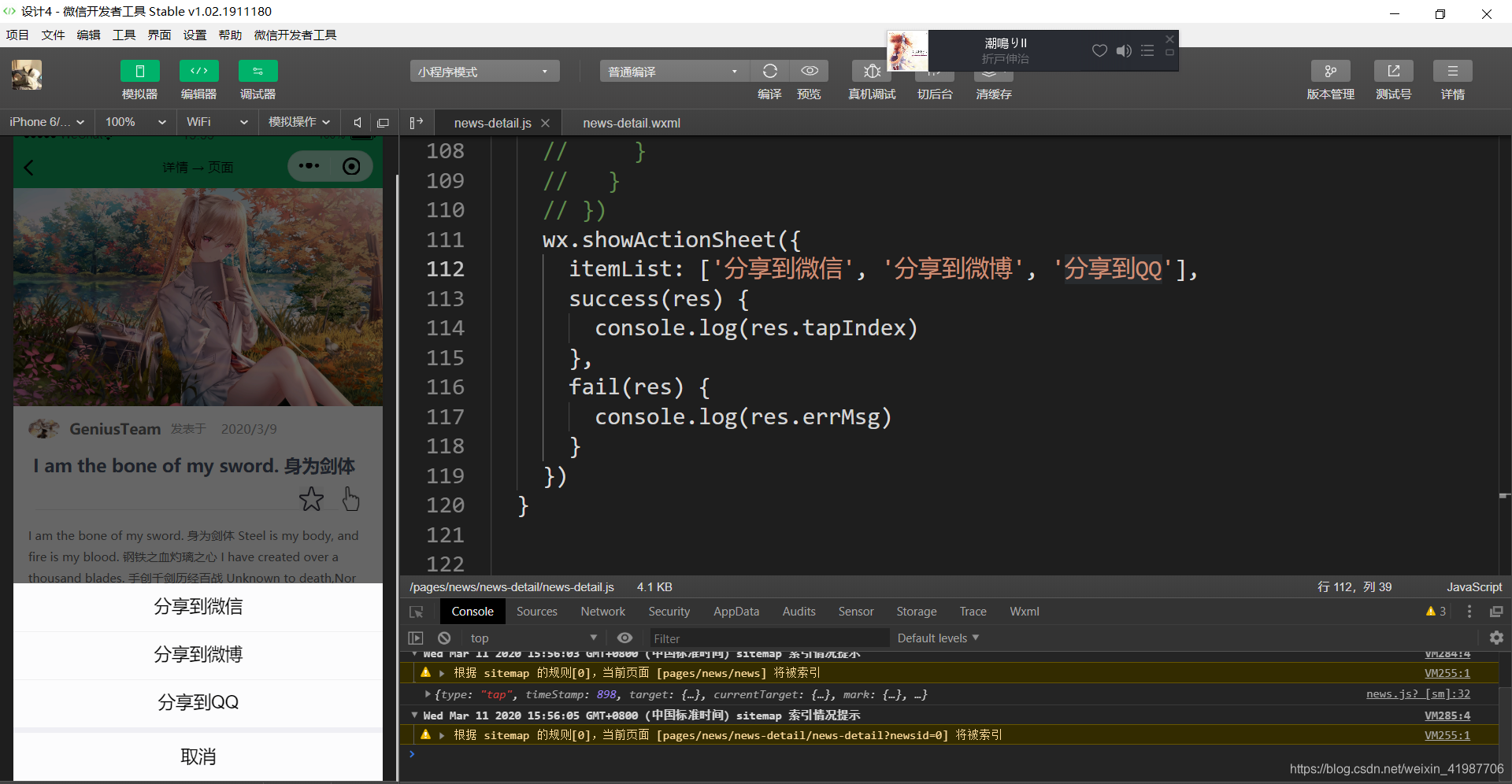Image resolution: width=1512 pixels, height=784 pixels.
Task: Clear the console icon
Action: coord(444,638)
